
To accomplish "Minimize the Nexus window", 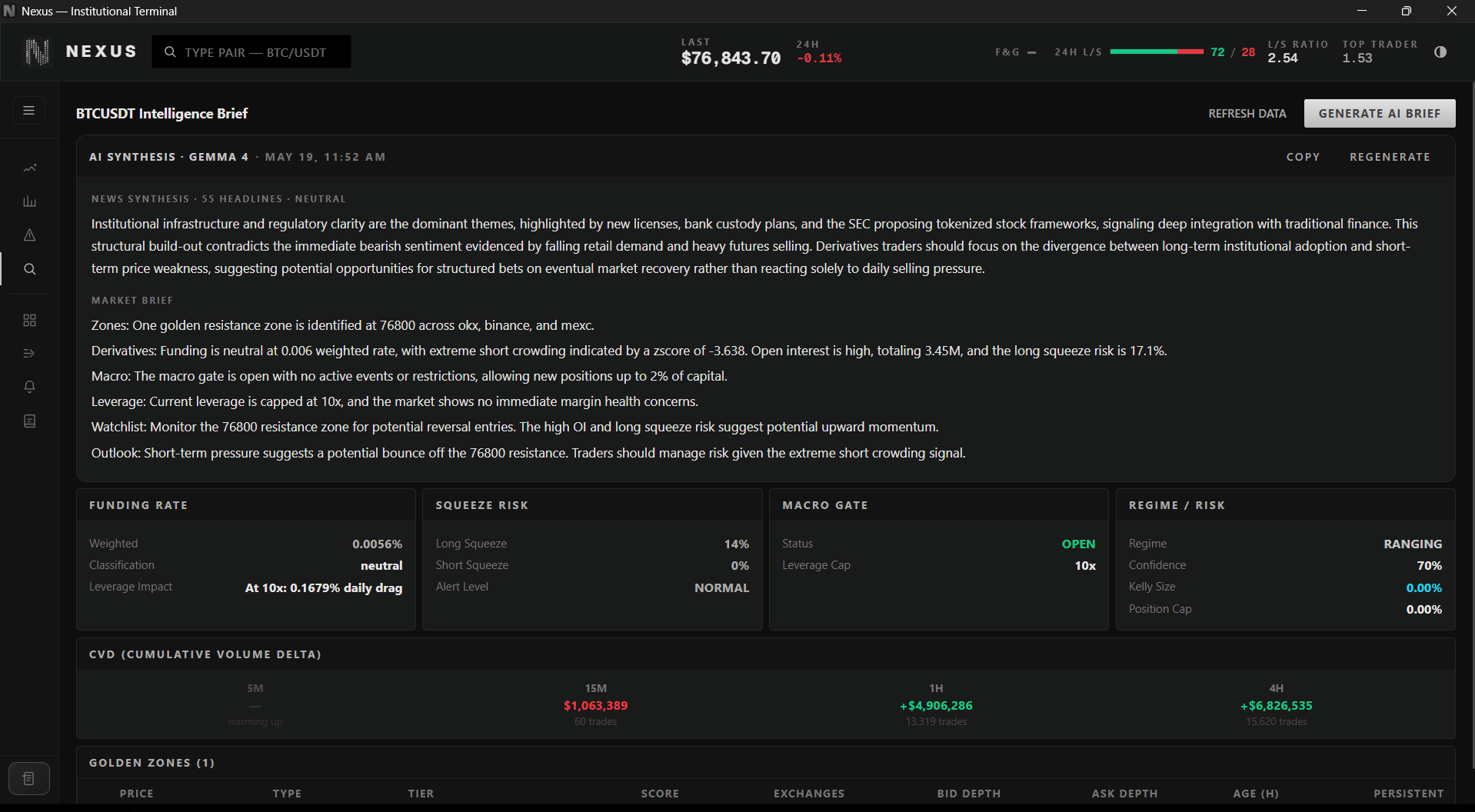I will tap(1361, 11).
